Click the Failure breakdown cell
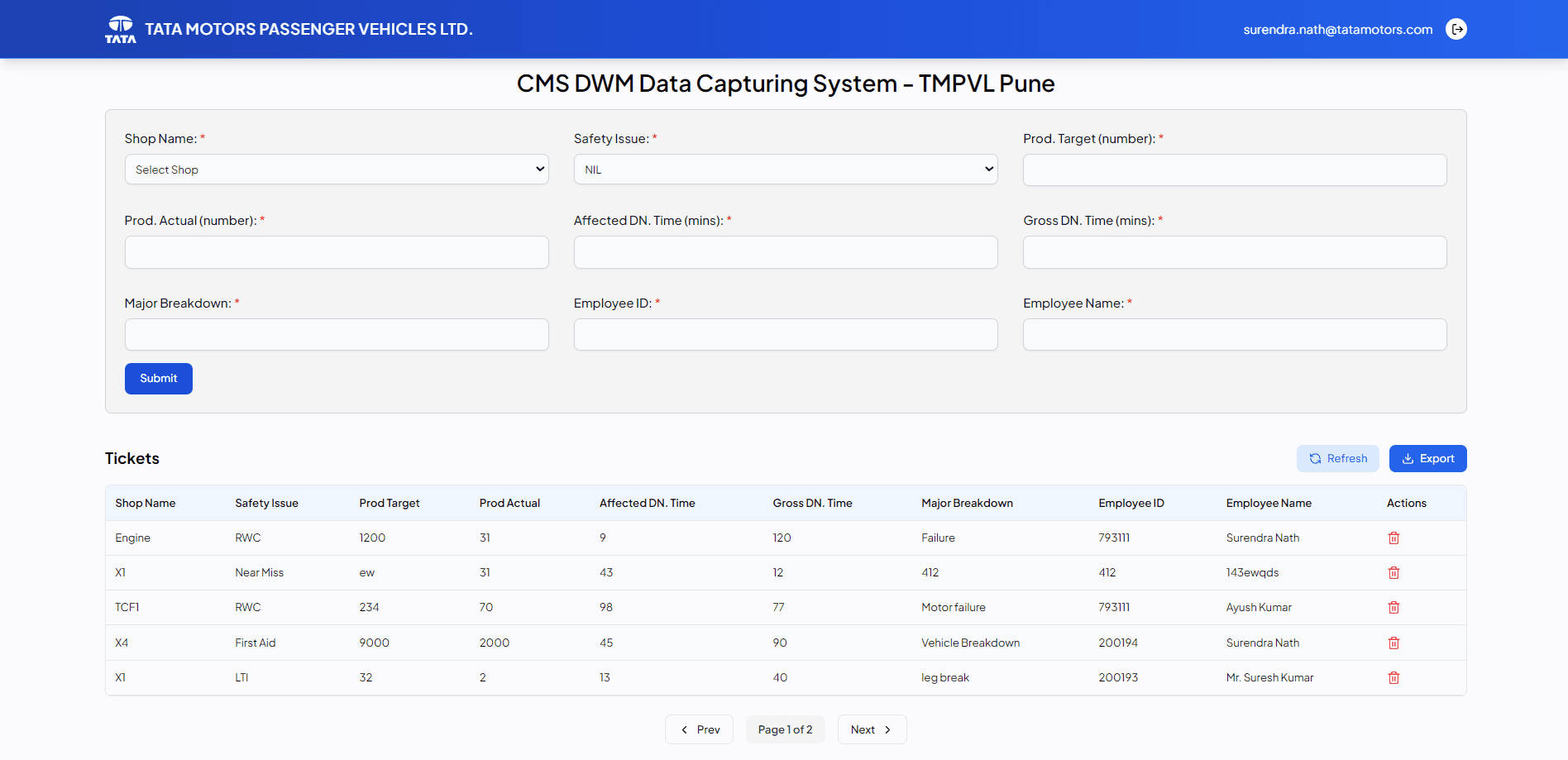The width and height of the screenshot is (1568, 760). [x=938, y=538]
